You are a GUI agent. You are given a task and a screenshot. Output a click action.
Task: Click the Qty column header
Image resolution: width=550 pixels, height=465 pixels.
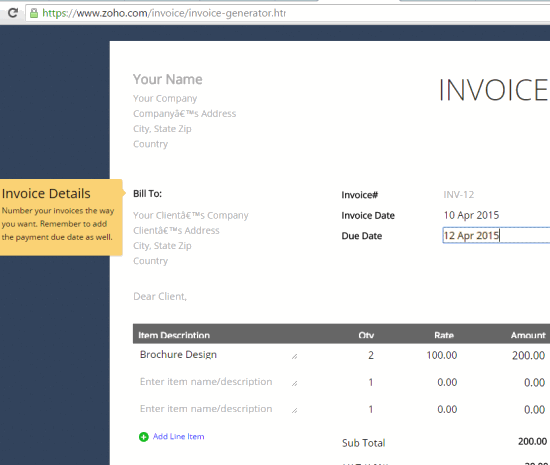(366, 335)
